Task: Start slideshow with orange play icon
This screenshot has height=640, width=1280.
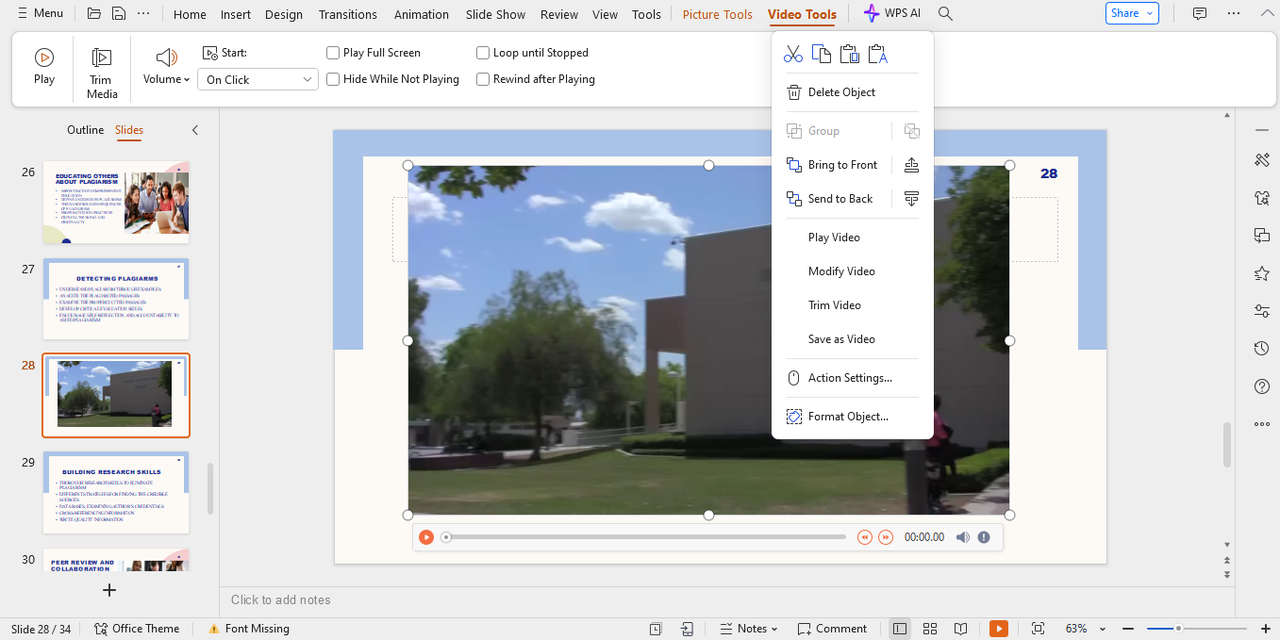Action: [x=998, y=628]
